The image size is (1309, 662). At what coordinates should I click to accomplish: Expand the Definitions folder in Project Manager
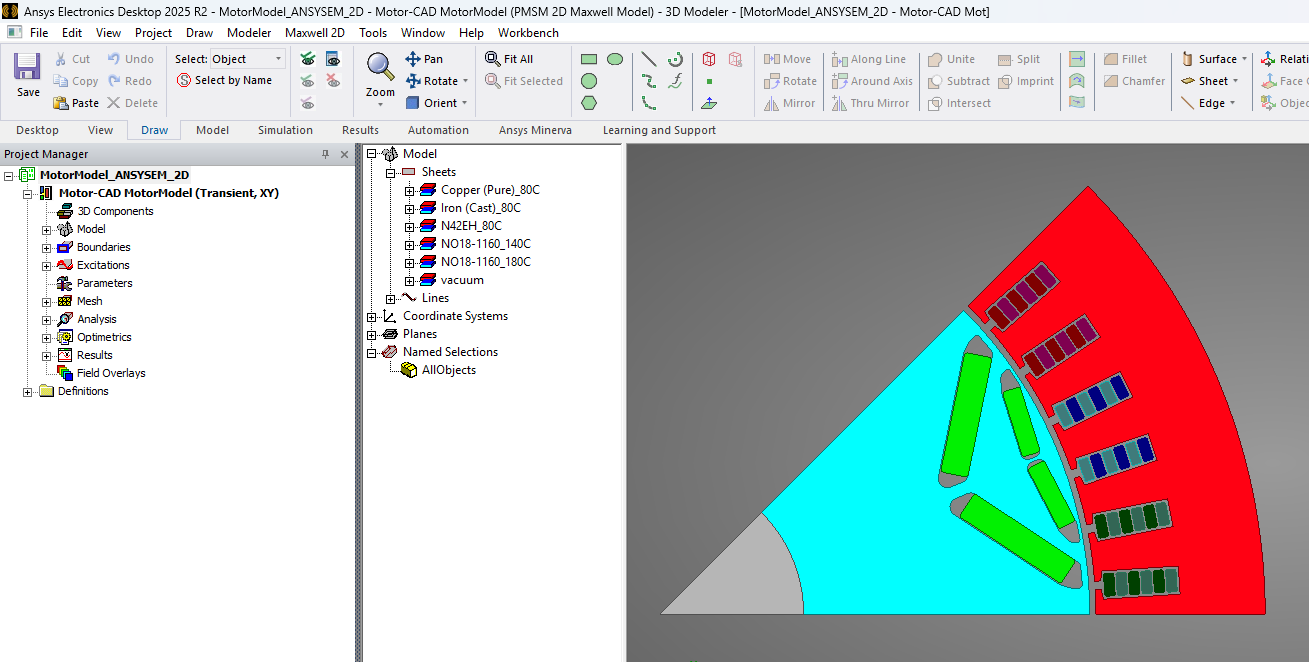(28, 391)
